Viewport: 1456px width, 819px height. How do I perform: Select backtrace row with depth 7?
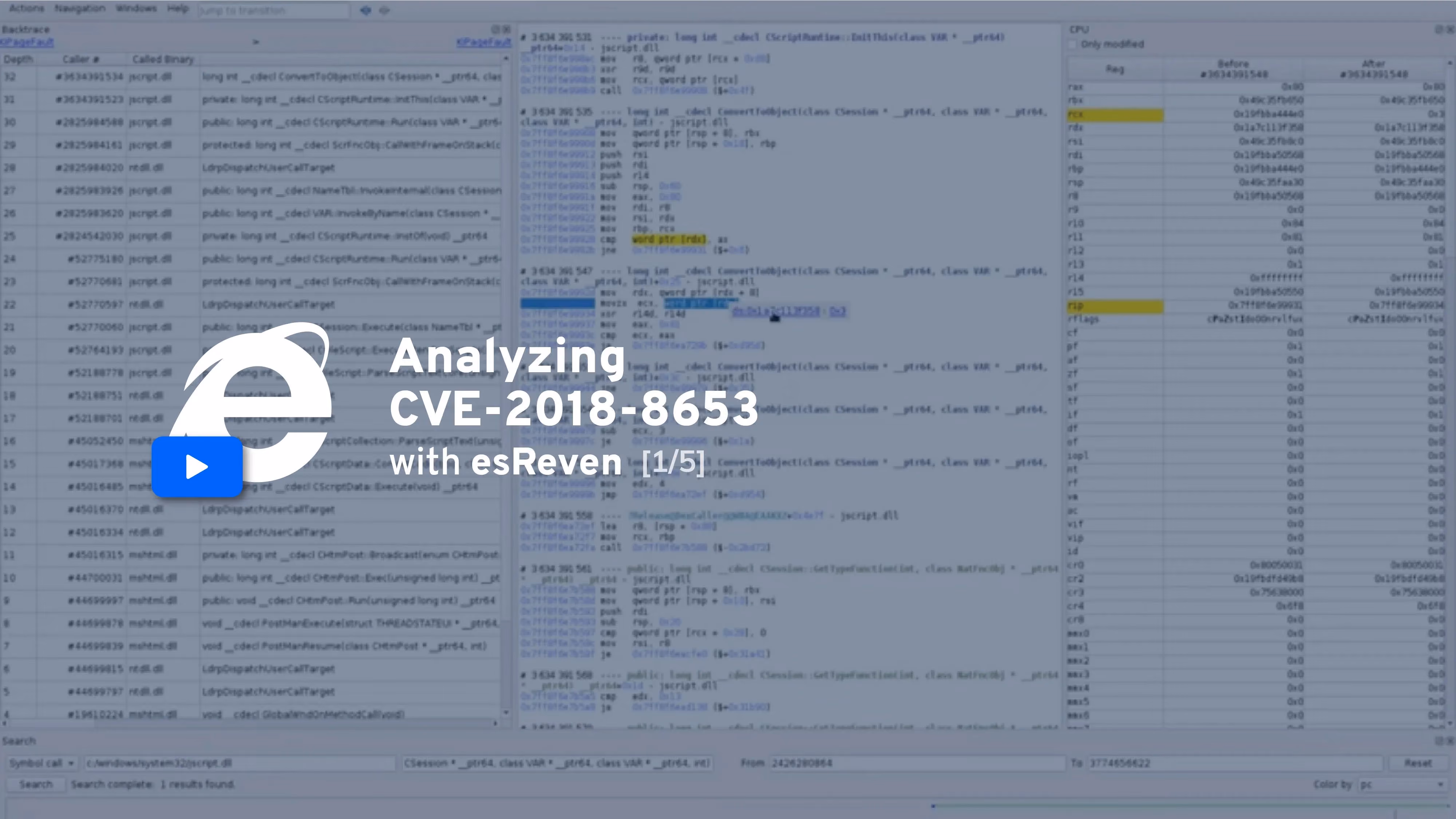tap(251, 646)
